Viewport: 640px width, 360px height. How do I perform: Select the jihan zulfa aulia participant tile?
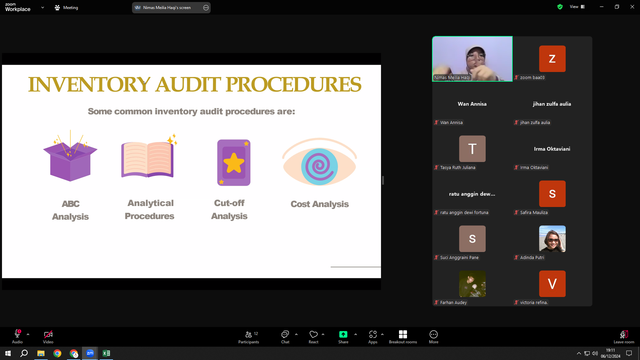coord(552,104)
